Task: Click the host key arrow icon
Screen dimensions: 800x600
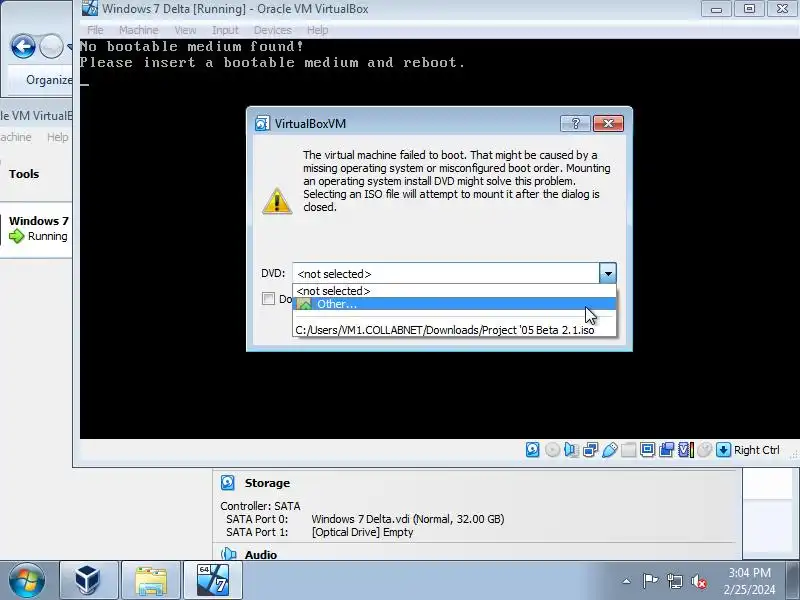Action: (723, 449)
